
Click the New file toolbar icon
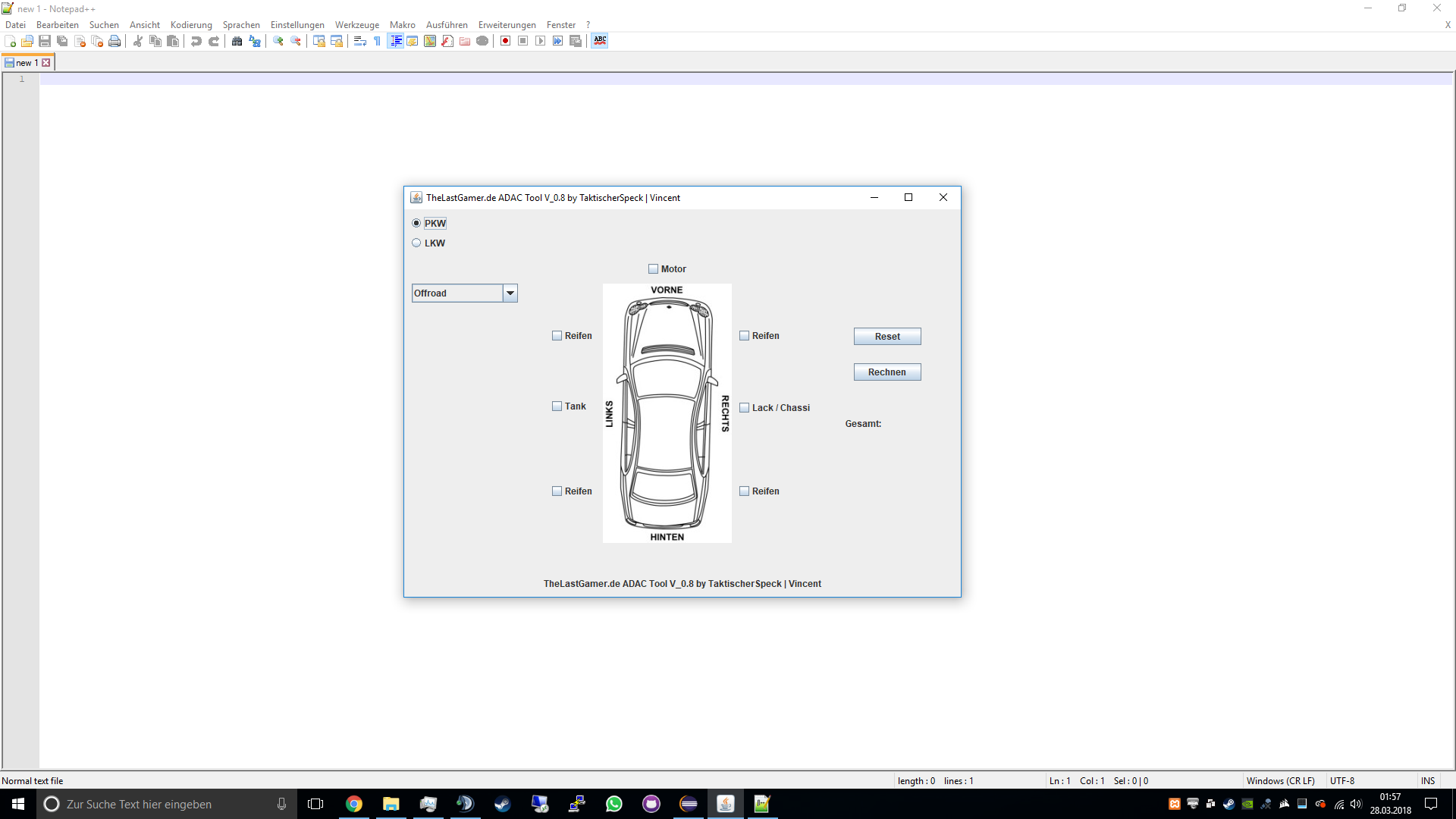10,41
